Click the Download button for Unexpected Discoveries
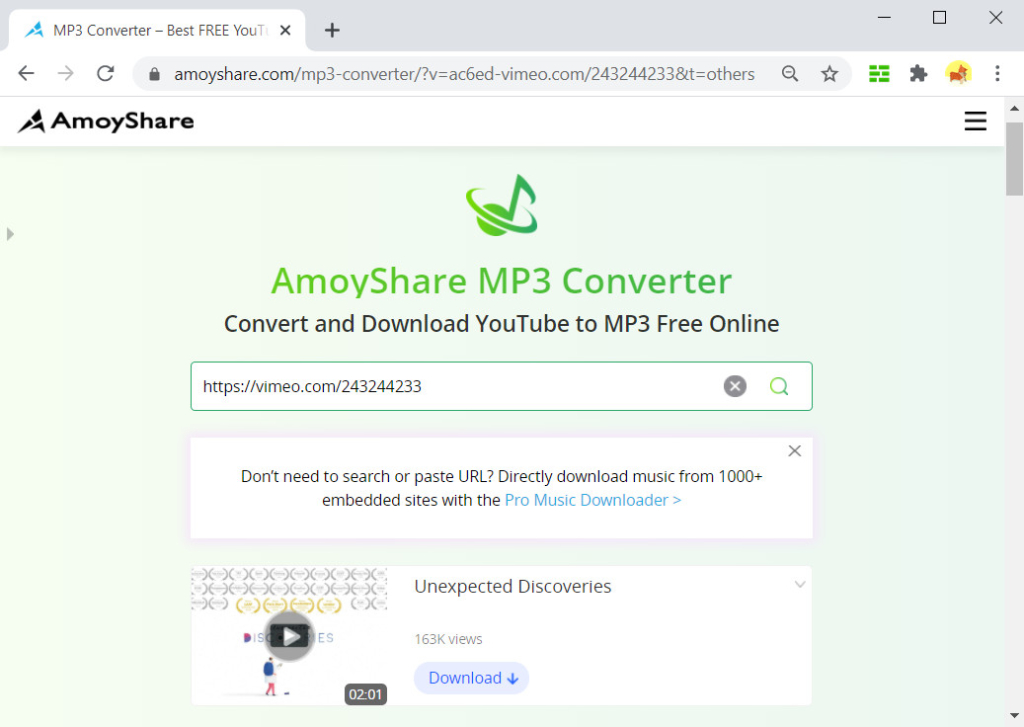Image resolution: width=1024 pixels, height=727 pixels. 471,677
